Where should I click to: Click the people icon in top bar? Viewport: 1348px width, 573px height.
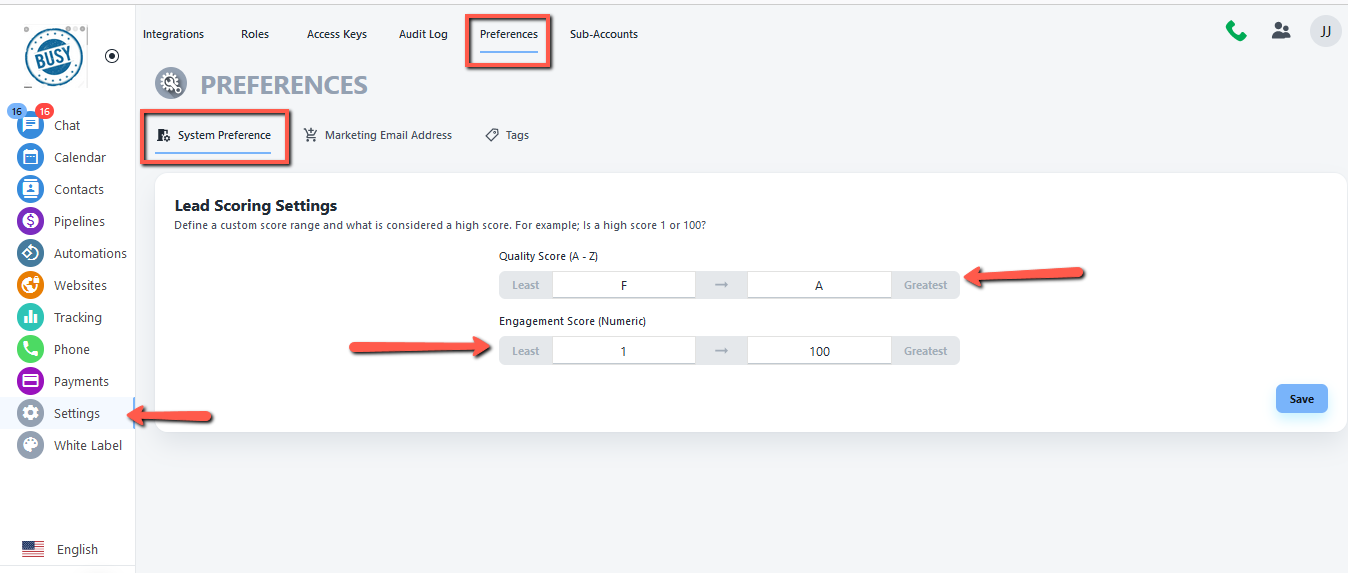point(1281,31)
